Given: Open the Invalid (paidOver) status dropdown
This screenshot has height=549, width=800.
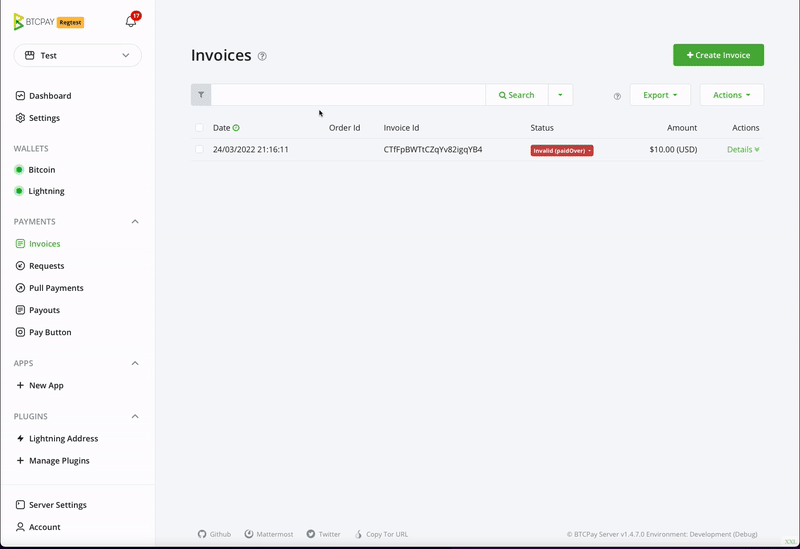Looking at the screenshot, I should point(562,151).
